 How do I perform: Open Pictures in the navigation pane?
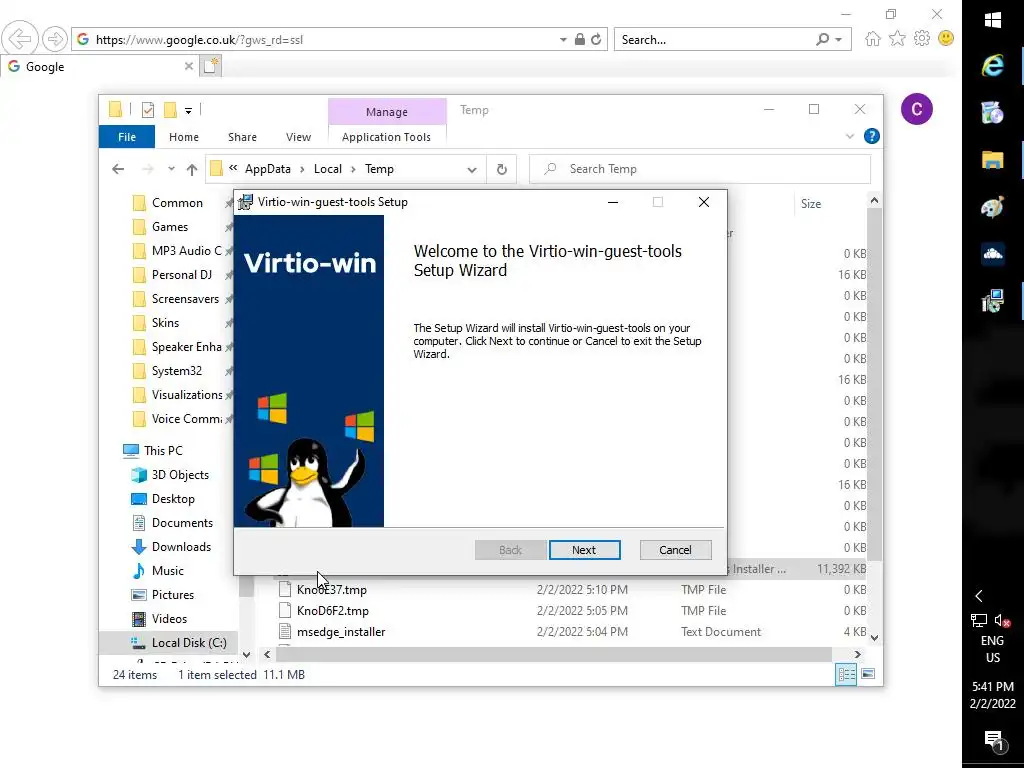[173, 595]
